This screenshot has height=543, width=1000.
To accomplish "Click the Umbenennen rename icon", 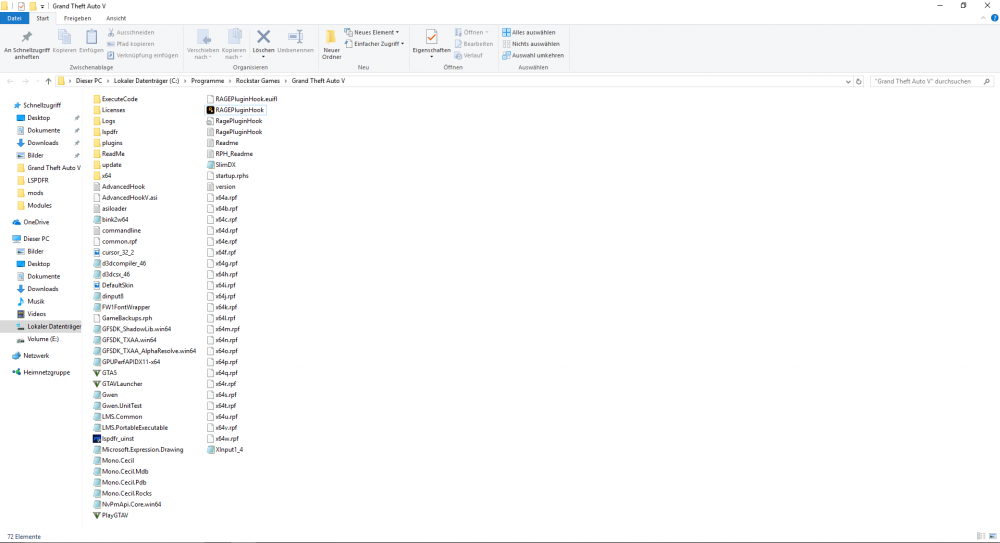I will pos(295,41).
